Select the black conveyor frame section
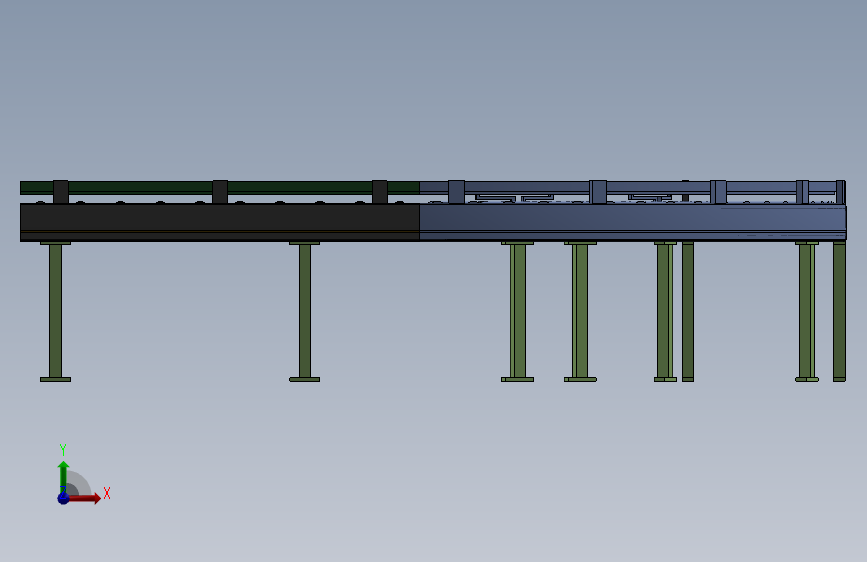This screenshot has width=867, height=562. coord(220,222)
